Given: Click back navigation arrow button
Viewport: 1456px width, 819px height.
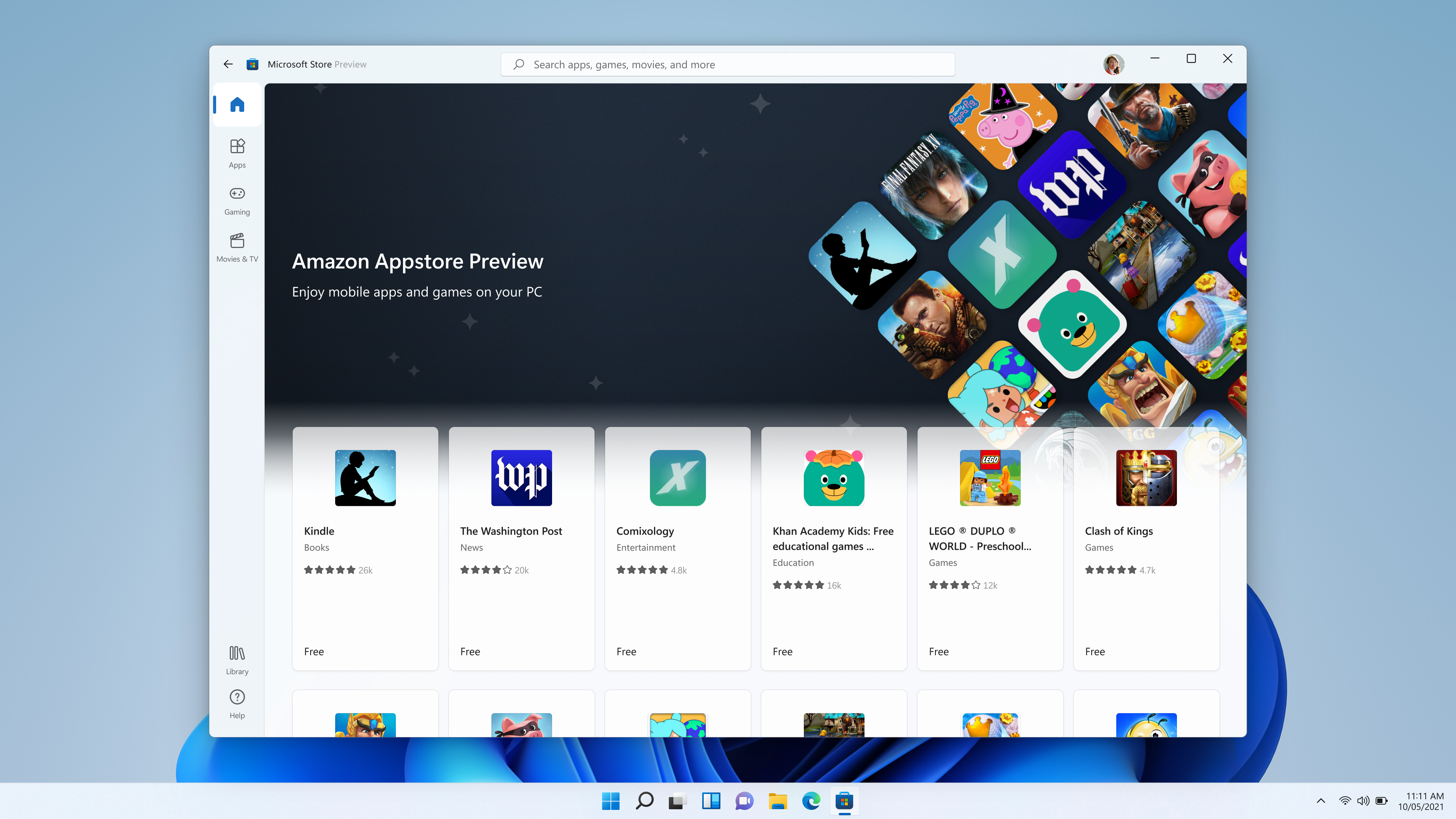Looking at the screenshot, I should [227, 63].
